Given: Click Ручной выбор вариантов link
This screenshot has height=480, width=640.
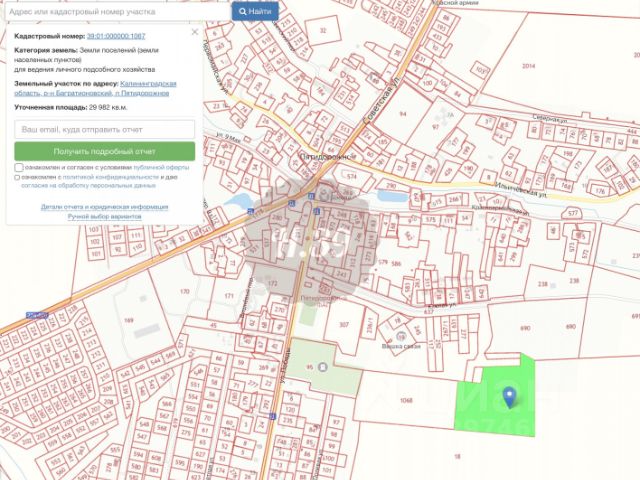Looking at the screenshot, I should [x=104, y=216].
